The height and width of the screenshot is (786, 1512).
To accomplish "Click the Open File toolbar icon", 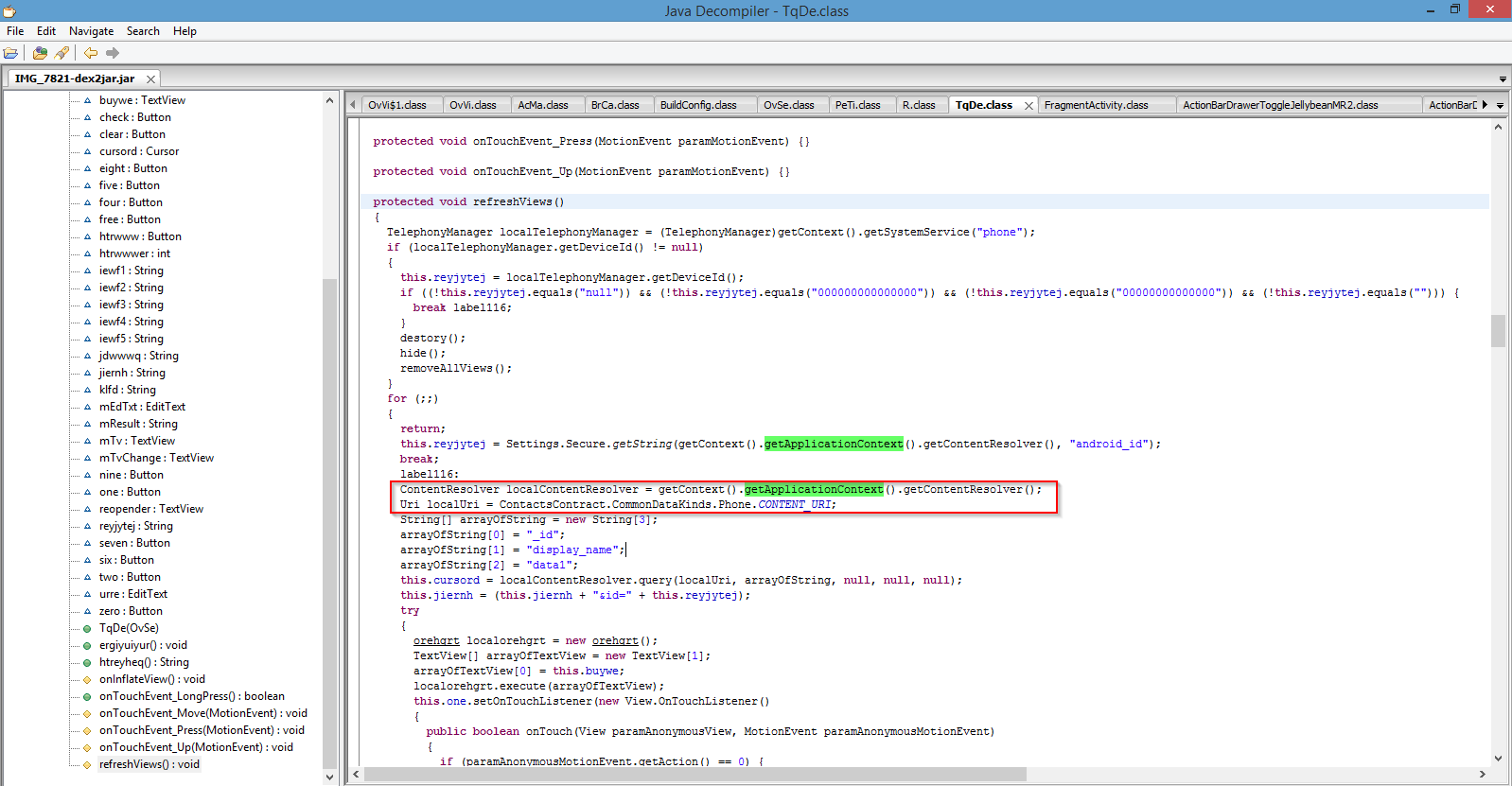I will [11, 53].
